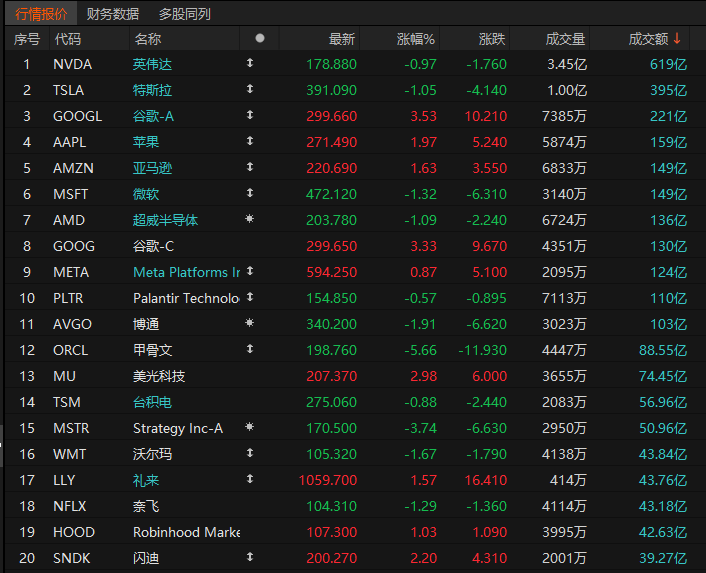The width and height of the screenshot is (706, 573).
Task: Open stock name link 超威半导体
Action: 165,220
